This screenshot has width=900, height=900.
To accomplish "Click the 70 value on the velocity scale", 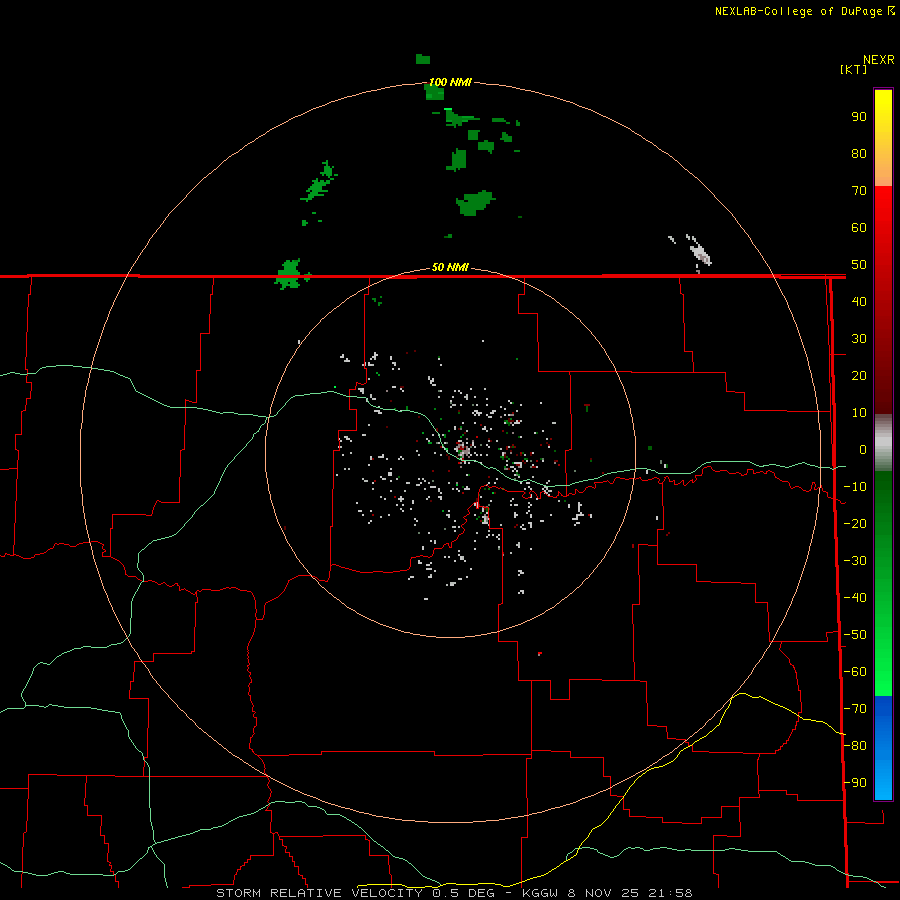I will coord(859,191).
